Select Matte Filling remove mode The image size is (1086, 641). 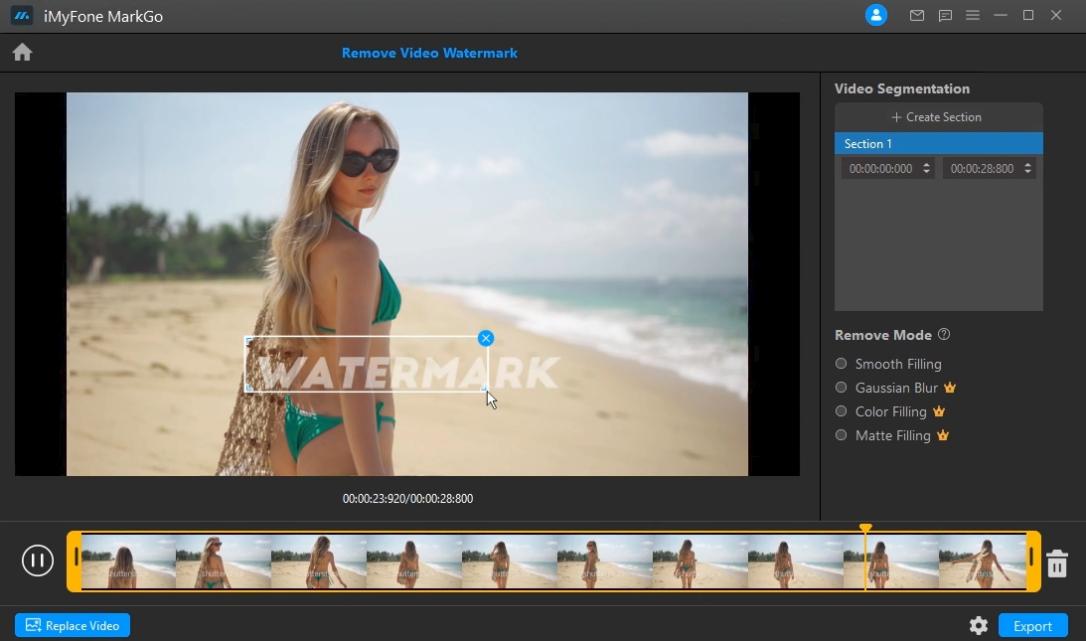point(841,436)
